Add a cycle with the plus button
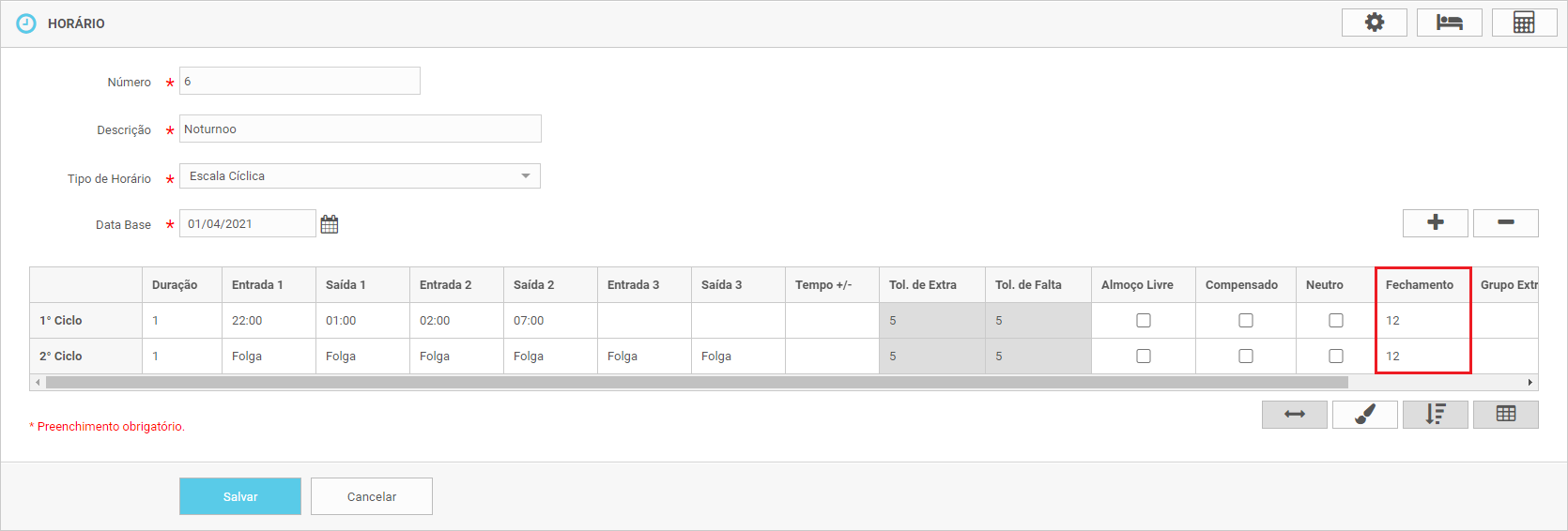This screenshot has height=531, width=1568. point(1435,222)
